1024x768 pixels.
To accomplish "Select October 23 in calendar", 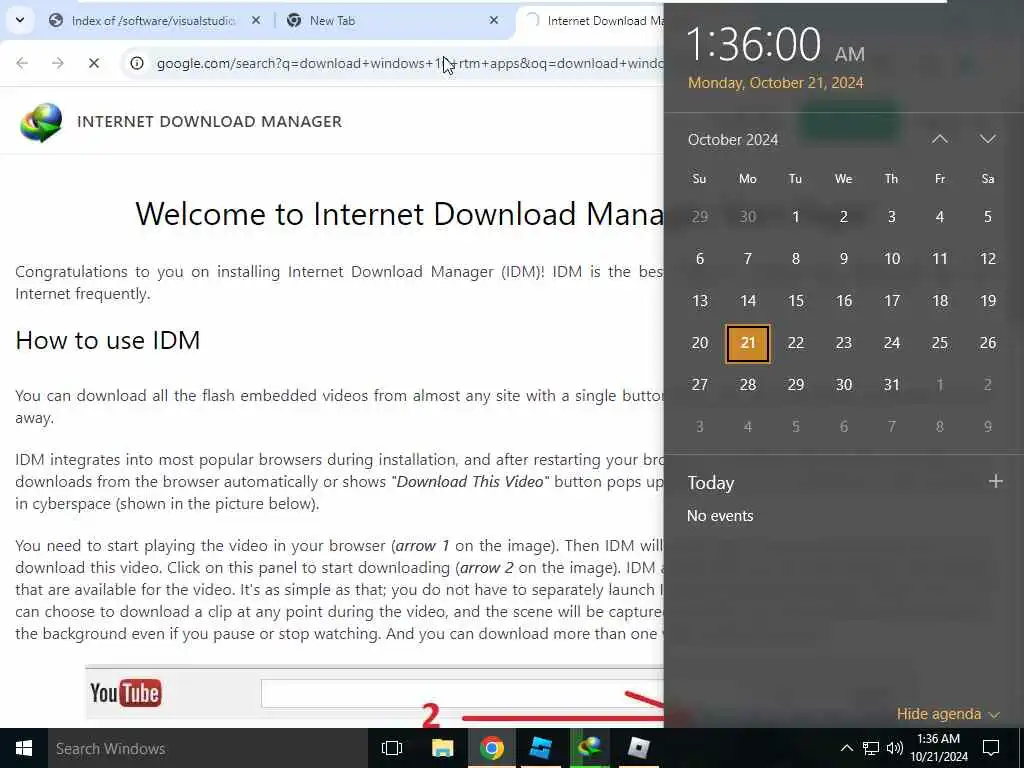I will [x=844, y=343].
